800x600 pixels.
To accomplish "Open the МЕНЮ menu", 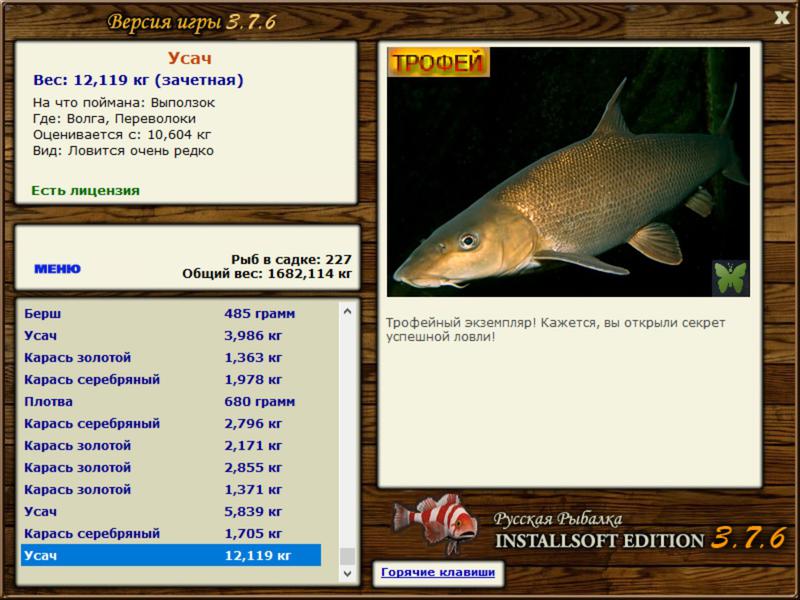I will pyautogui.click(x=57, y=269).
